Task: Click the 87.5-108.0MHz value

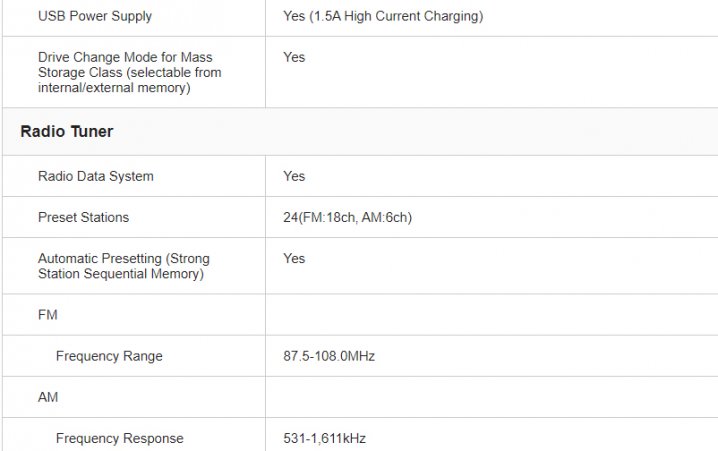Action: [329, 356]
